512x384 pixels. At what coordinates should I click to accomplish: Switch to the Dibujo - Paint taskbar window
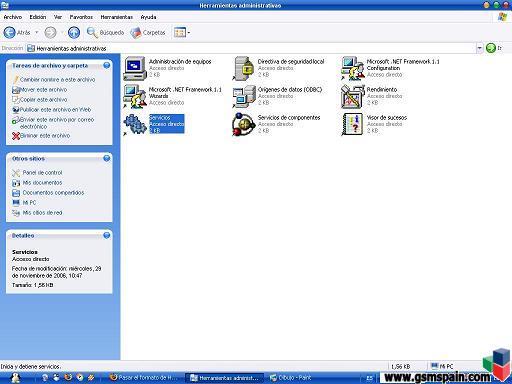point(291,378)
